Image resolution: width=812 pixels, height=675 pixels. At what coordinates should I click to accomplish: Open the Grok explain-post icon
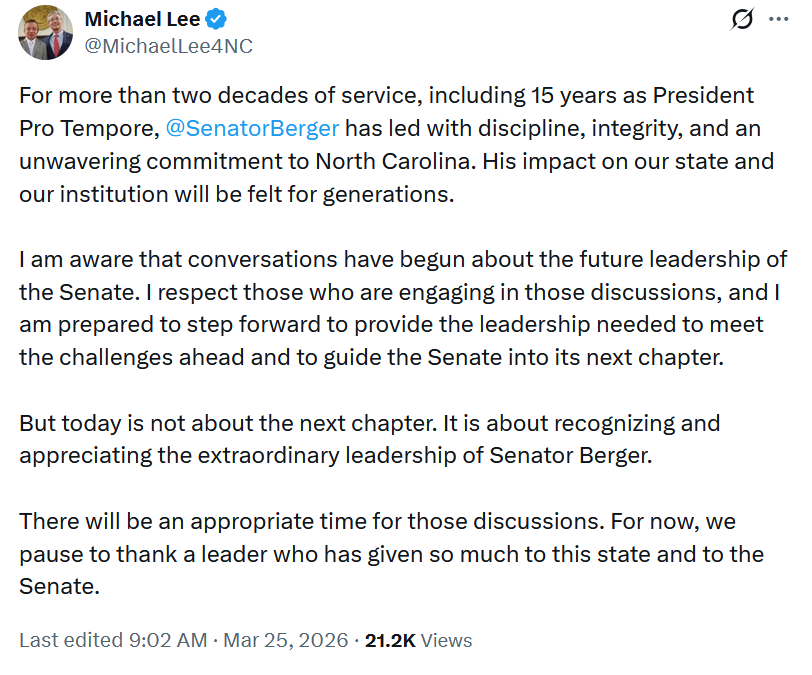click(x=742, y=20)
